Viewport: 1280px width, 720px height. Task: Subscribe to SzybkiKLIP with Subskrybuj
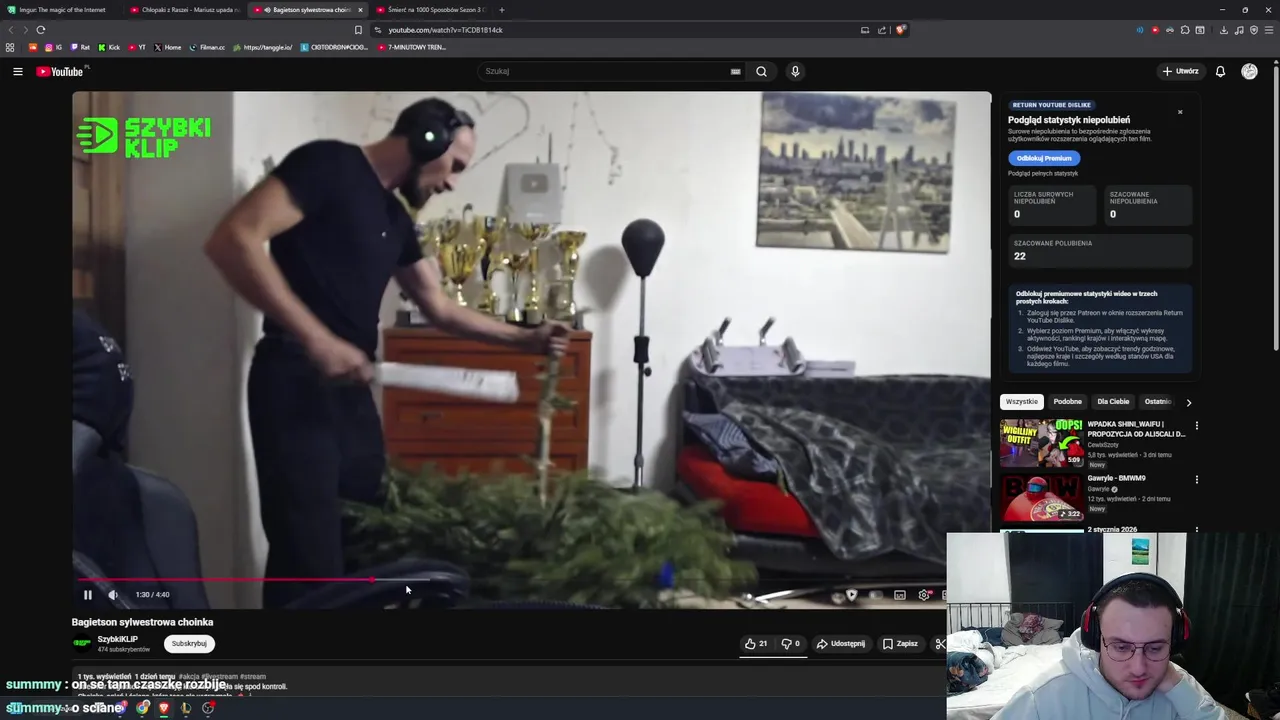click(189, 644)
